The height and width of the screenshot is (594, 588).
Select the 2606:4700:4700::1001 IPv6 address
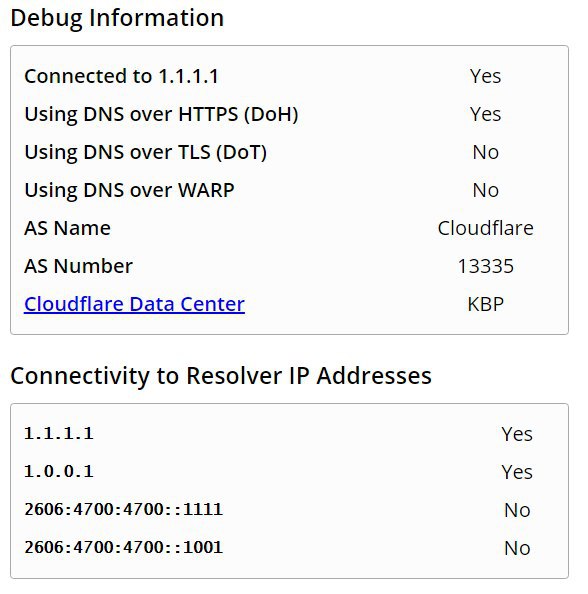click(124, 547)
